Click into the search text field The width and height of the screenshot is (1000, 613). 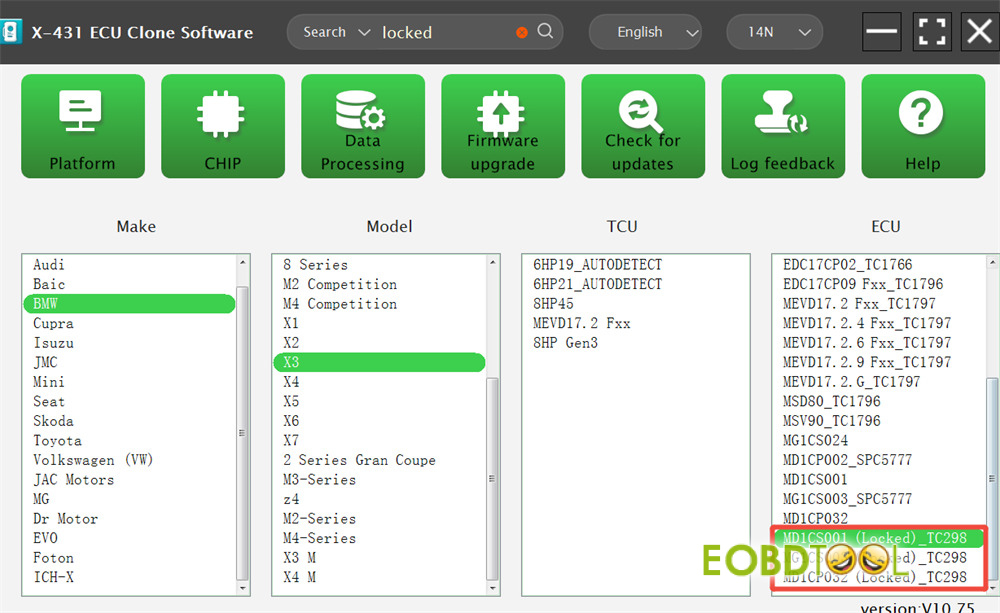coord(446,32)
